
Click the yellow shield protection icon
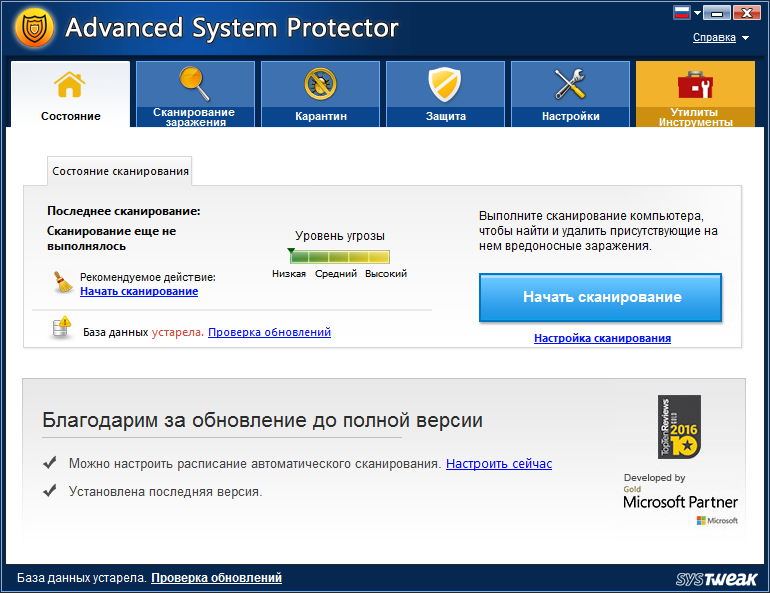444,84
